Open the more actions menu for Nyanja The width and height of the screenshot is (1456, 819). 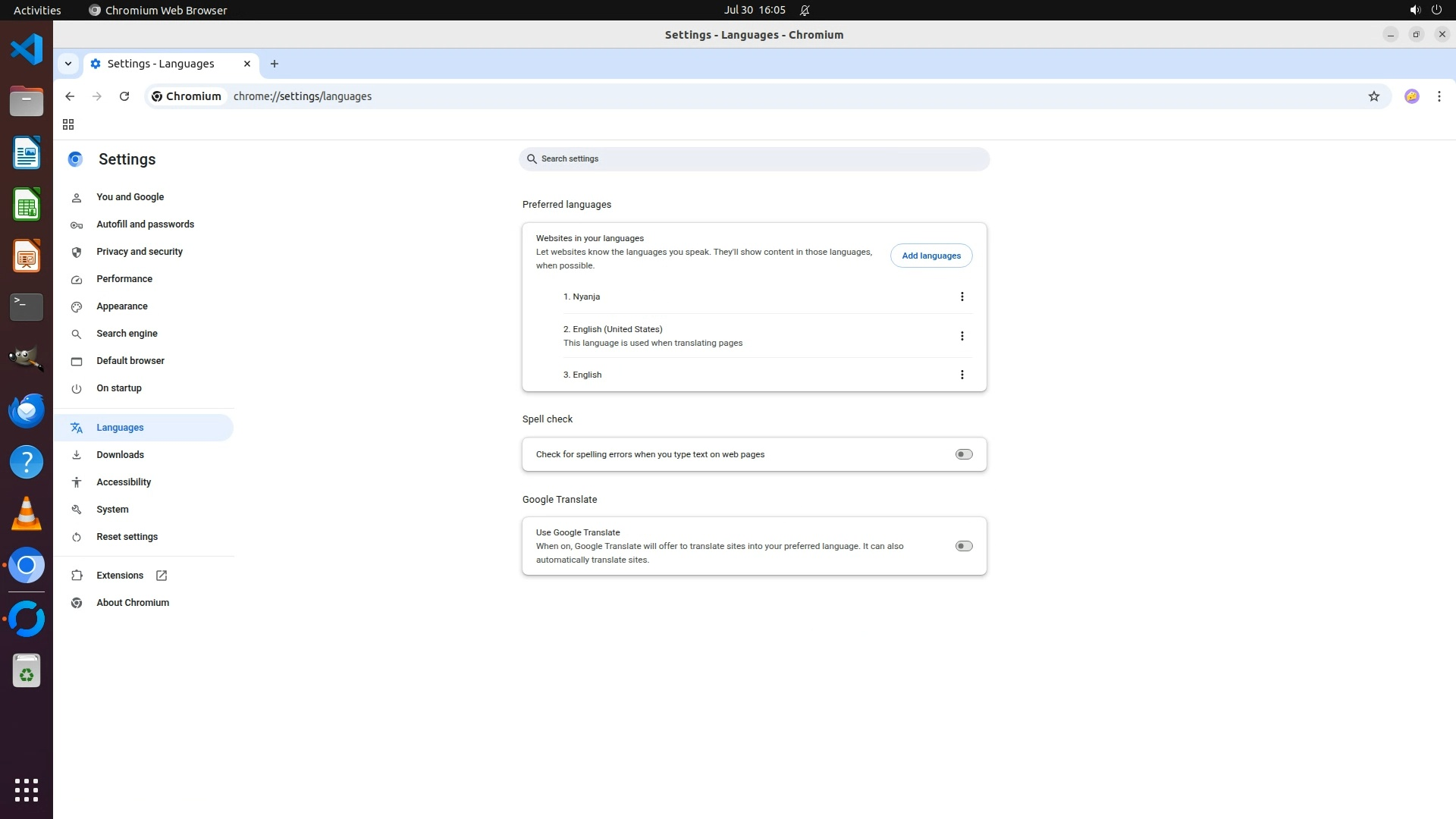pyautogui.click(x=962, y=297)
